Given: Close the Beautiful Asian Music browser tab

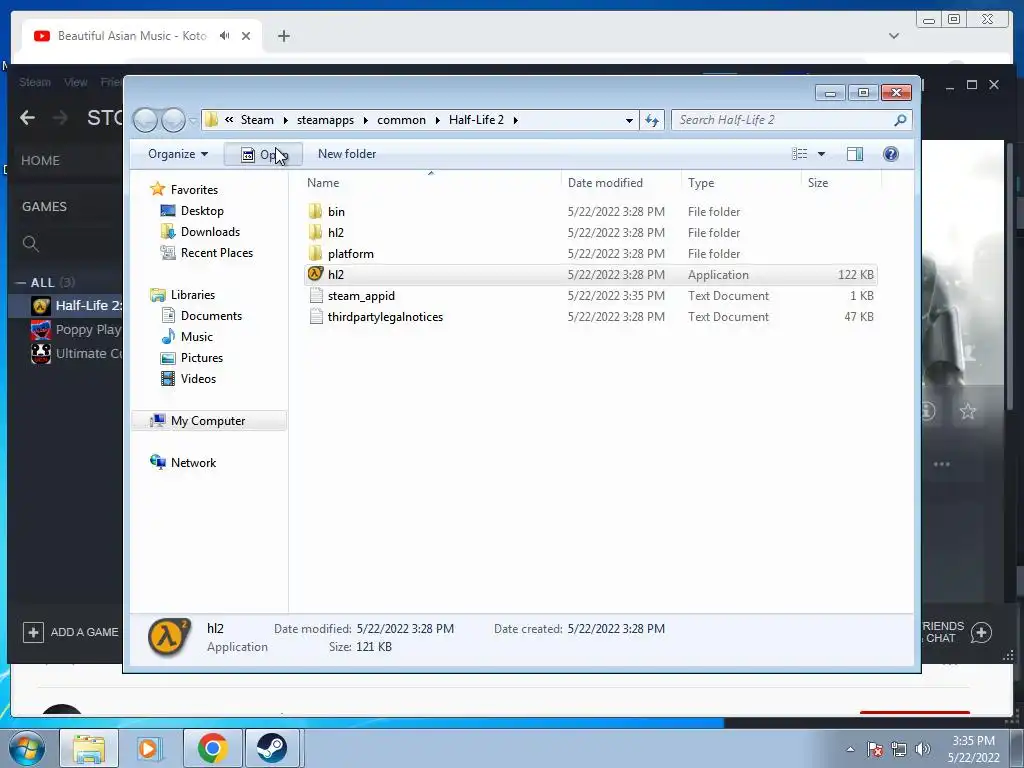Looking at the screenshot, I should pos(246,36).
